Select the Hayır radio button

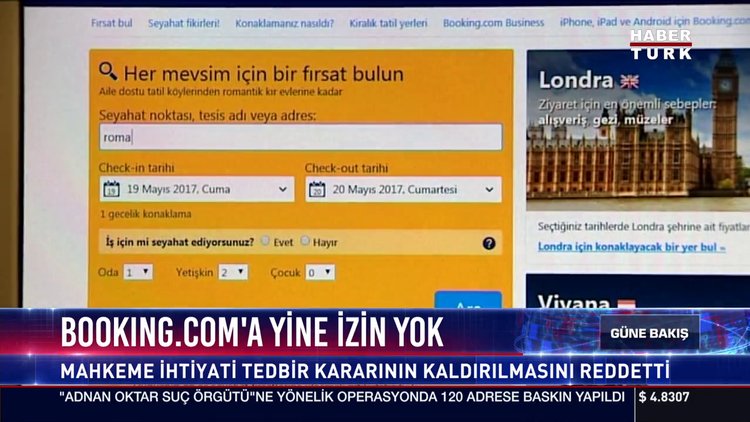[x=305, y=241]
